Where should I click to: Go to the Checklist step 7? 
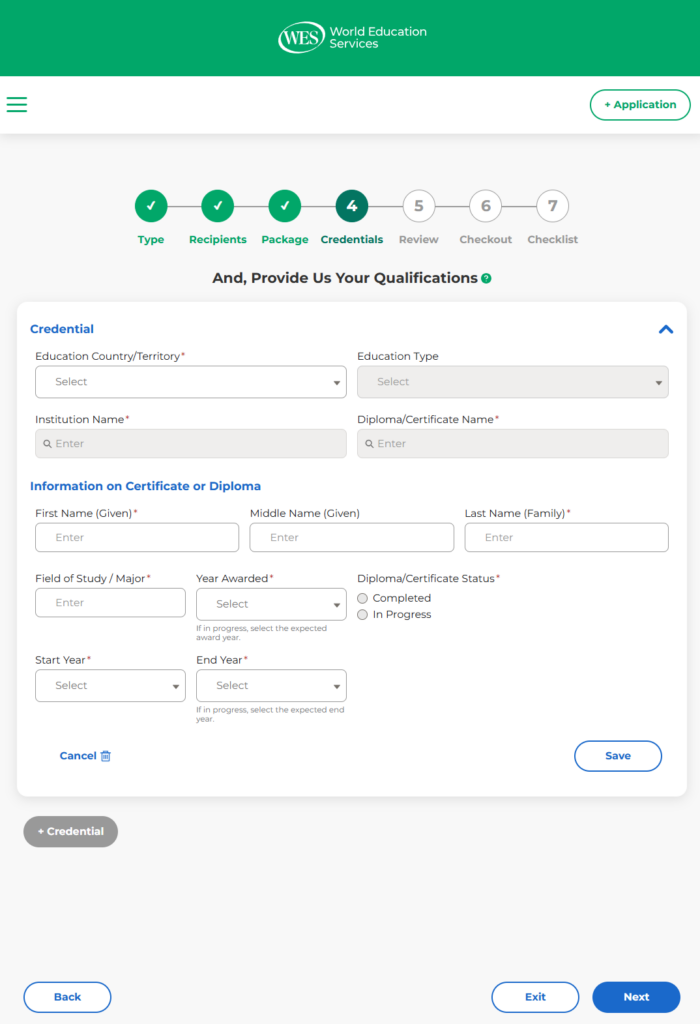[552, 206]
